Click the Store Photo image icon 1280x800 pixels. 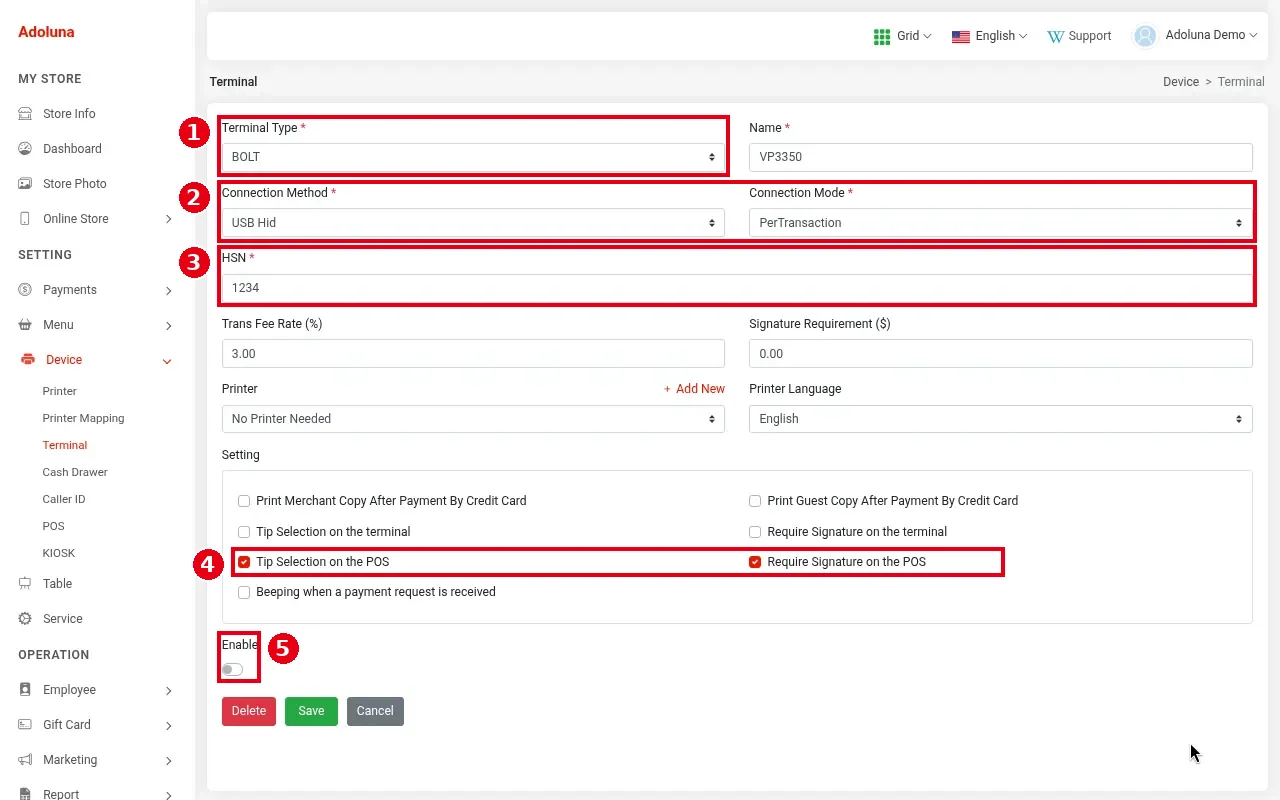click(x=25, y=184)
